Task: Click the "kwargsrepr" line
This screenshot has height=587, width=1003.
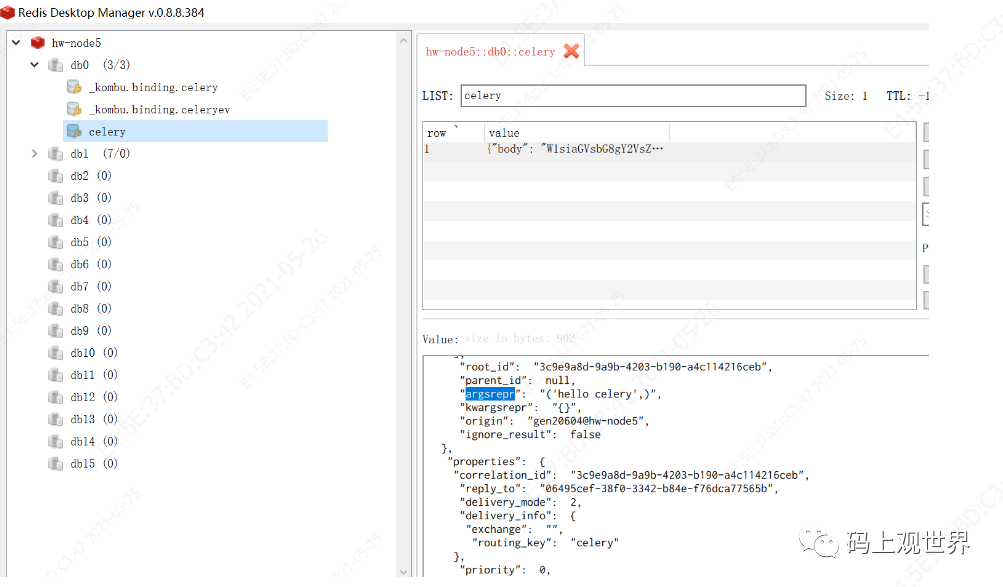Action: tap(520, 407)
